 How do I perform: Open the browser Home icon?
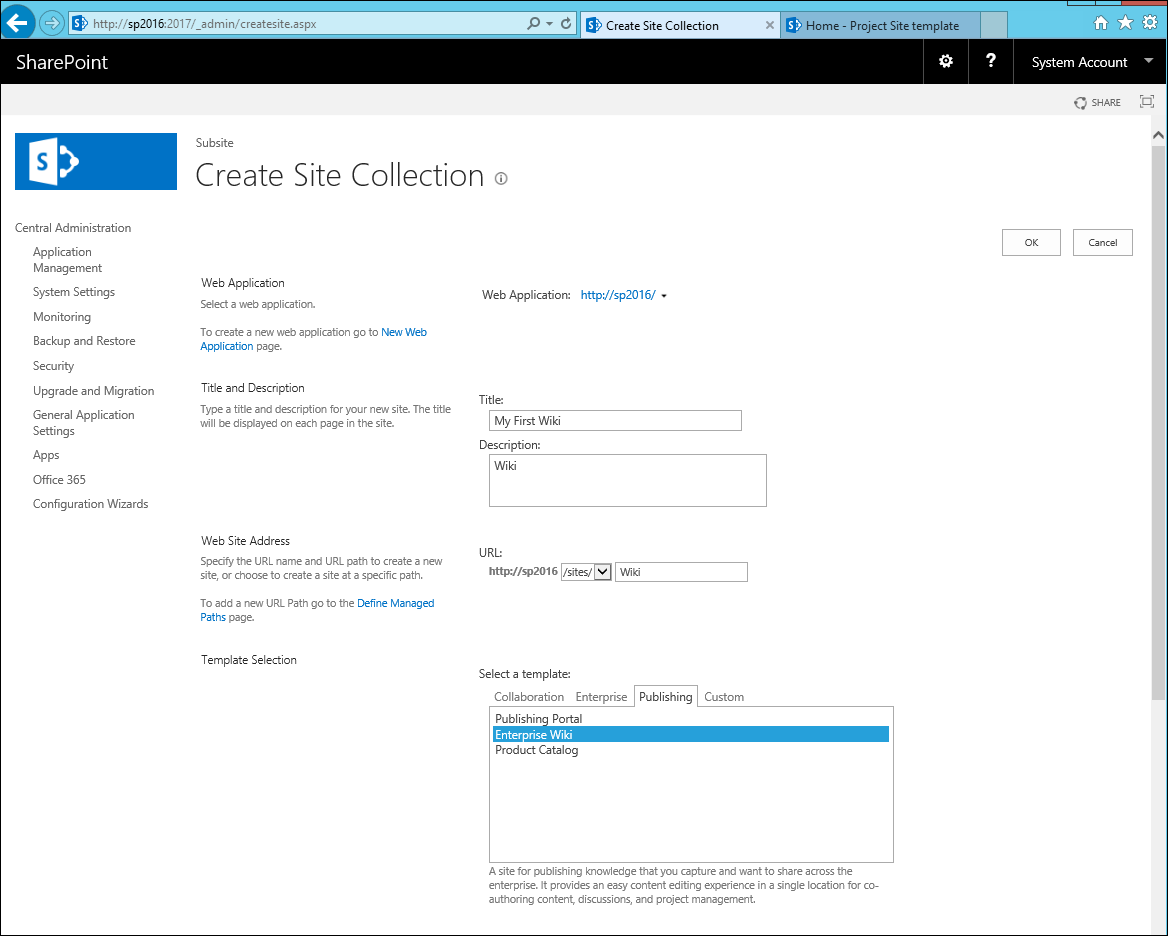pyautogui.click(x=1100, y=23)
